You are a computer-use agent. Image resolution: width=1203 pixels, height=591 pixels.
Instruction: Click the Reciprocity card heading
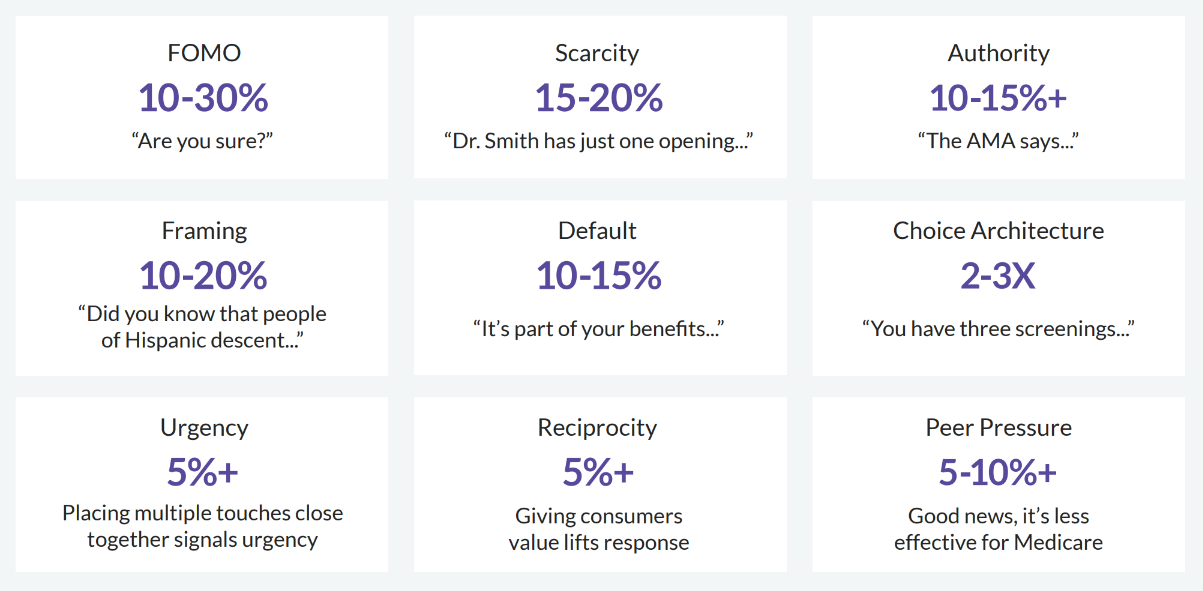click(597, 428)
